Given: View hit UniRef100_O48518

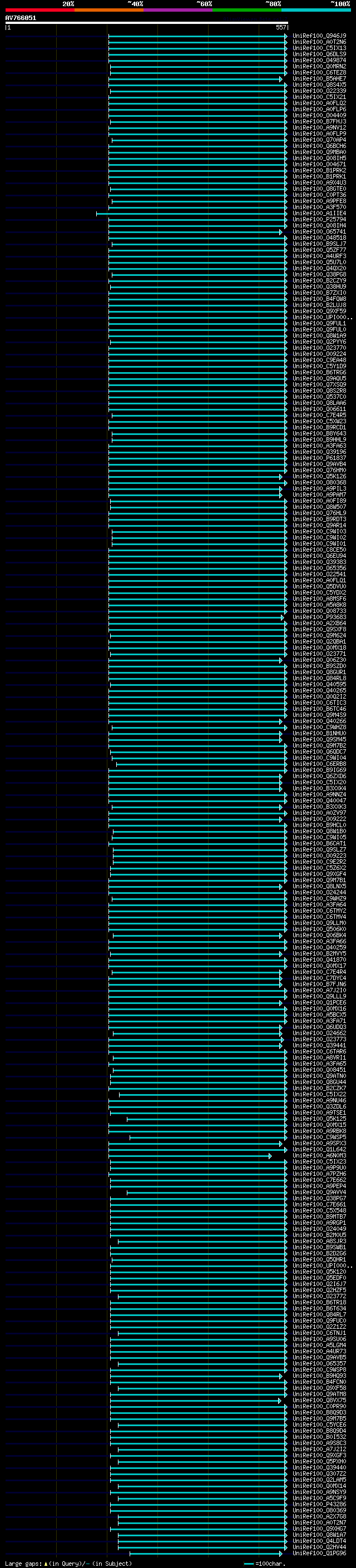Looking at the screenshot, I should (x=319, y=238).
